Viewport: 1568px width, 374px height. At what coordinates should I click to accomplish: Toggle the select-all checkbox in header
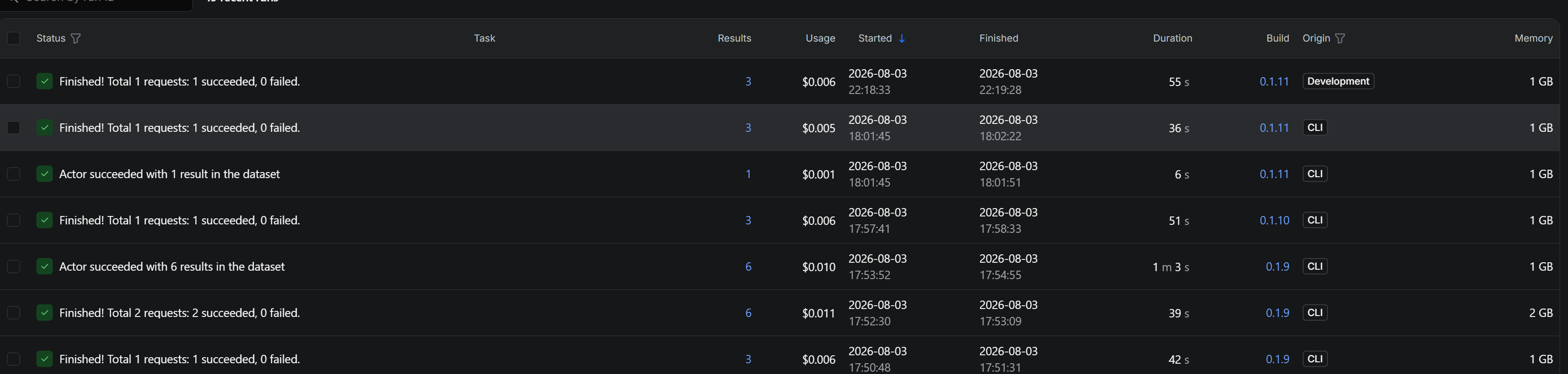coord(14,38)
